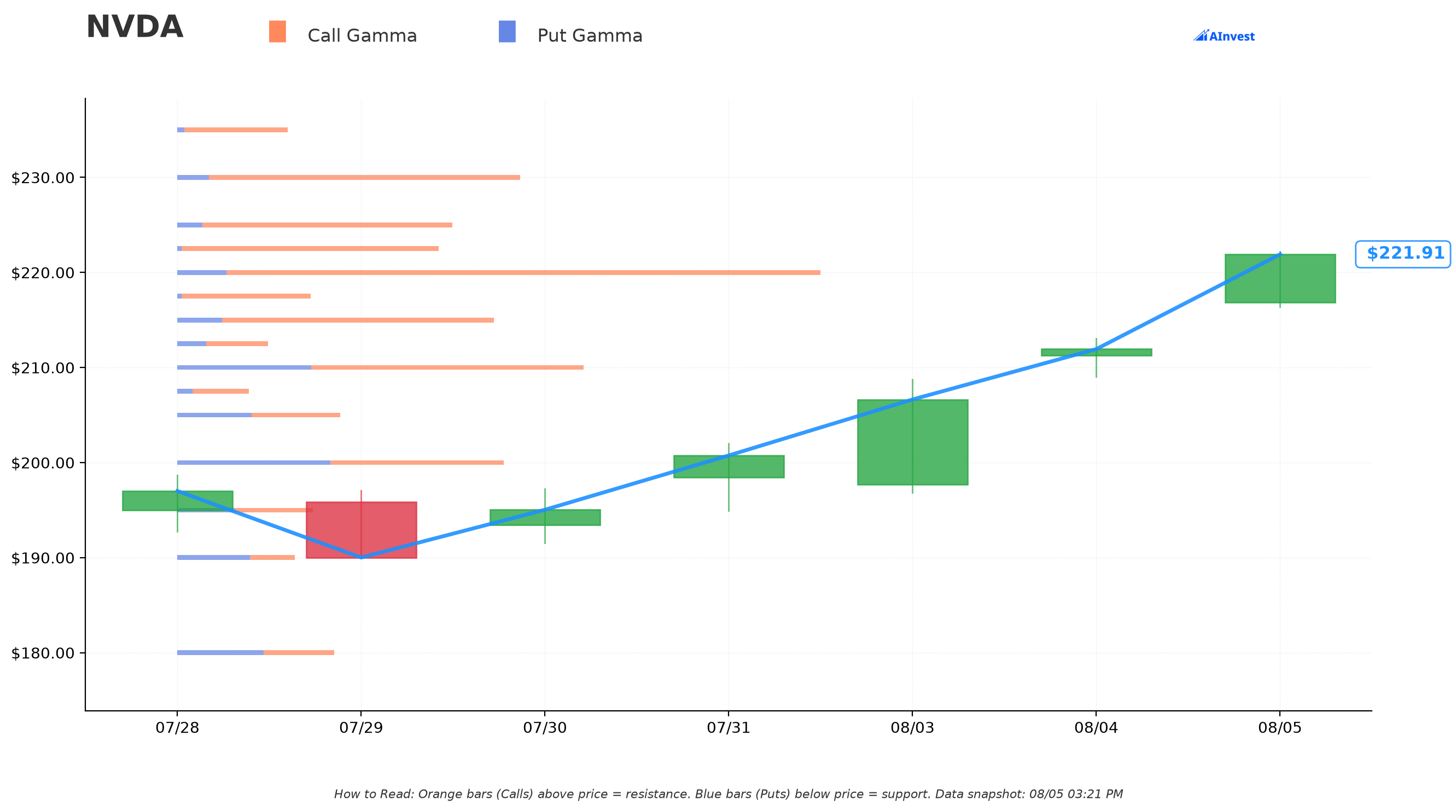Click the put gamma bar at $190
Screen dimensions: 1456x812
pos(214,558)
